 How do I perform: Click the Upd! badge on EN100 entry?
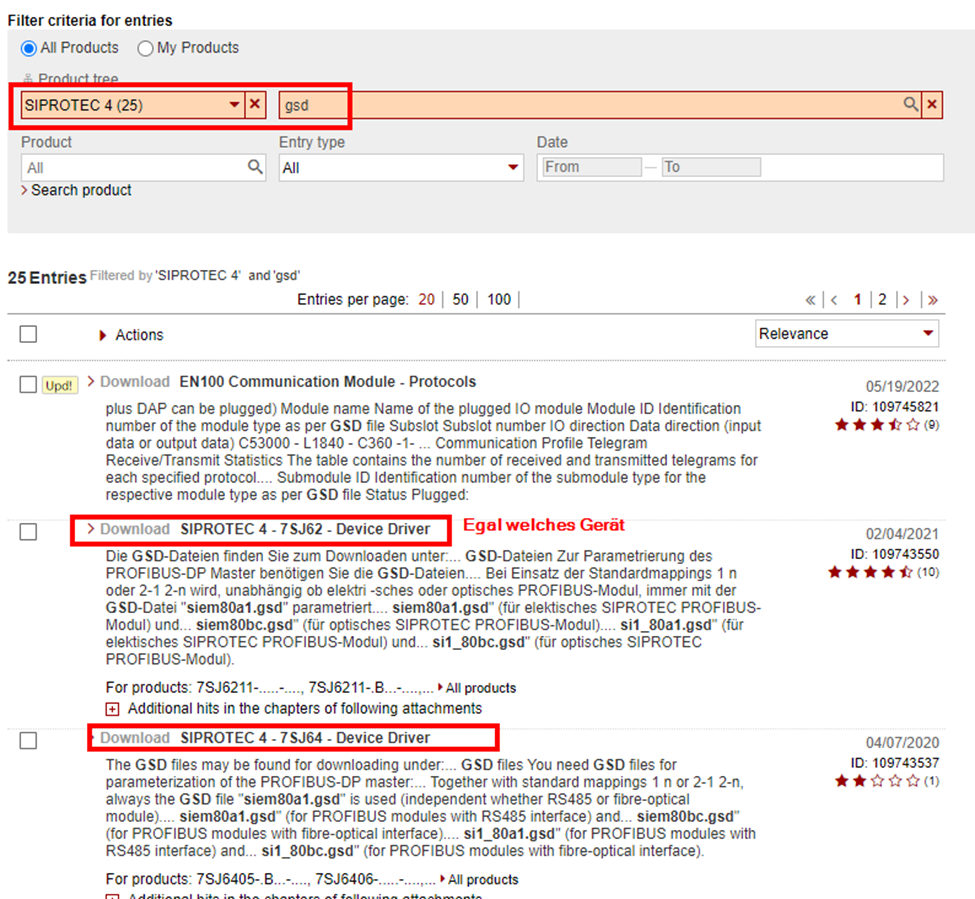point(60,385)
